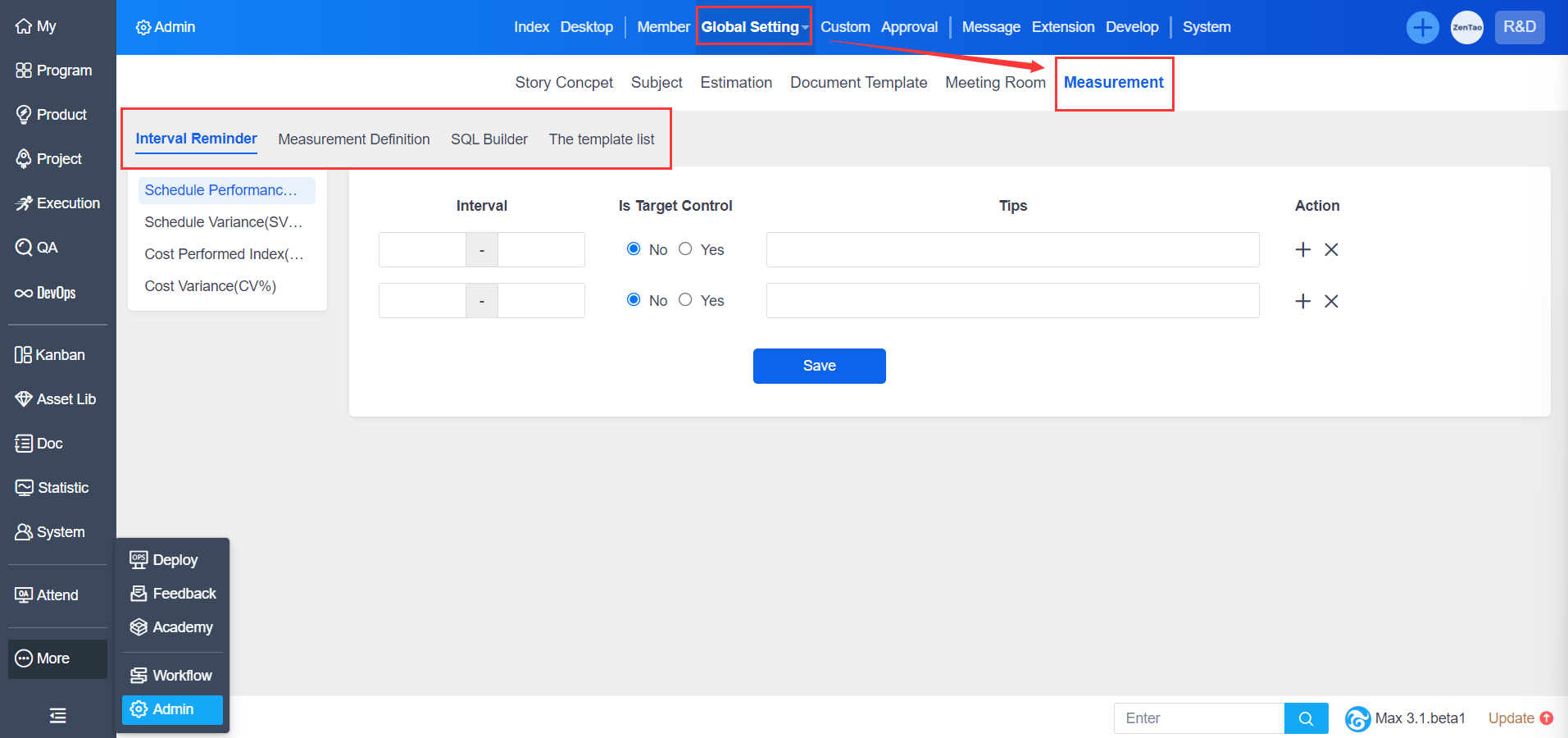Expand the More menu in sidebar
This screenshot has width=1568, height=738.
click(54, 658)
